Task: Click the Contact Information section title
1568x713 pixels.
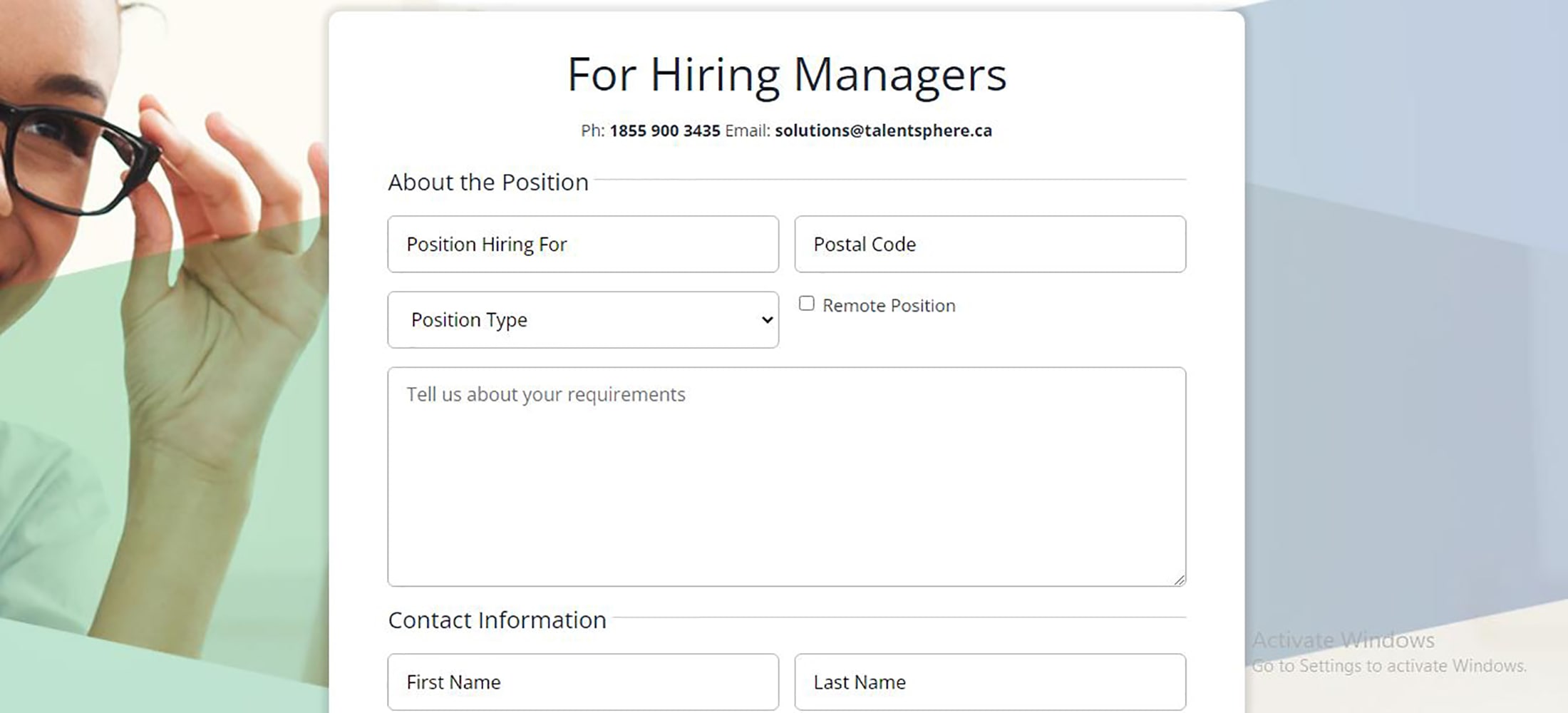Action: click(x=497, y=620)
